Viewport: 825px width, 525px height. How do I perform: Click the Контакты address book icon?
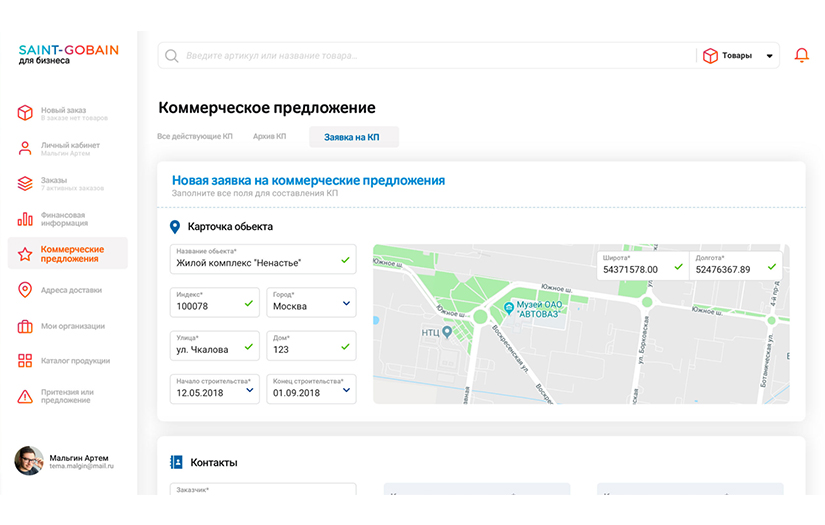pos(176,462)
